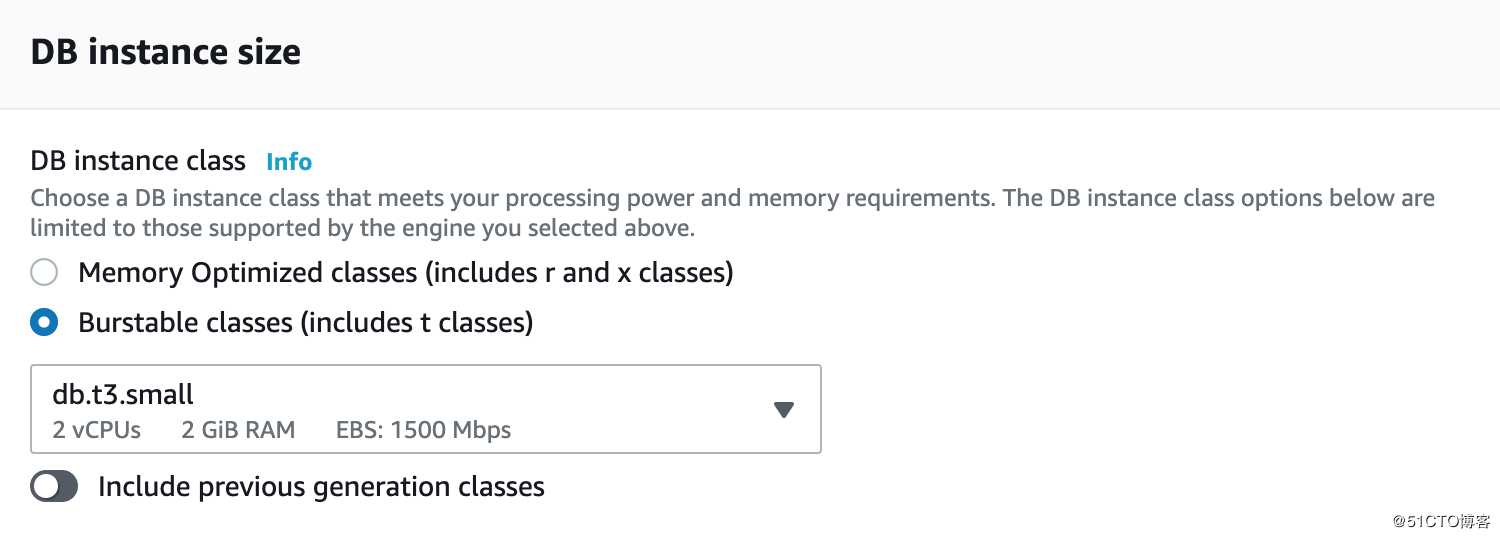Click the "Include previous generation classes" label
Image resolution: width=1500 pixels, height=538 pixels.
coord(321,487)
